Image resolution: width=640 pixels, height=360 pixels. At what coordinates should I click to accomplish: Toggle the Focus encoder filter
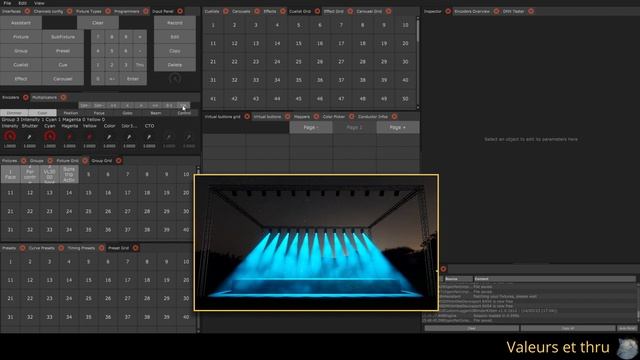(99, 113)
